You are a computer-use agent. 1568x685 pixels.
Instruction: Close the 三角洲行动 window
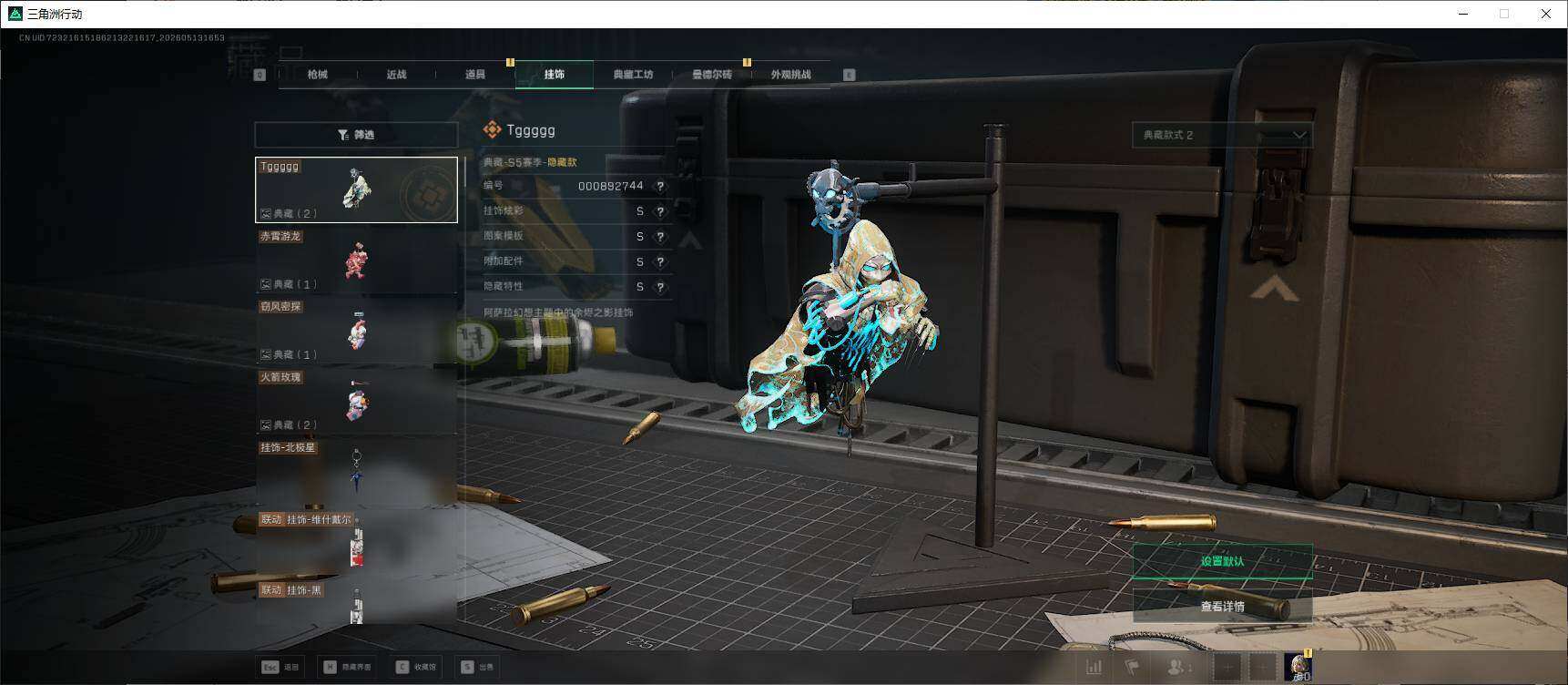[1546, 14]
